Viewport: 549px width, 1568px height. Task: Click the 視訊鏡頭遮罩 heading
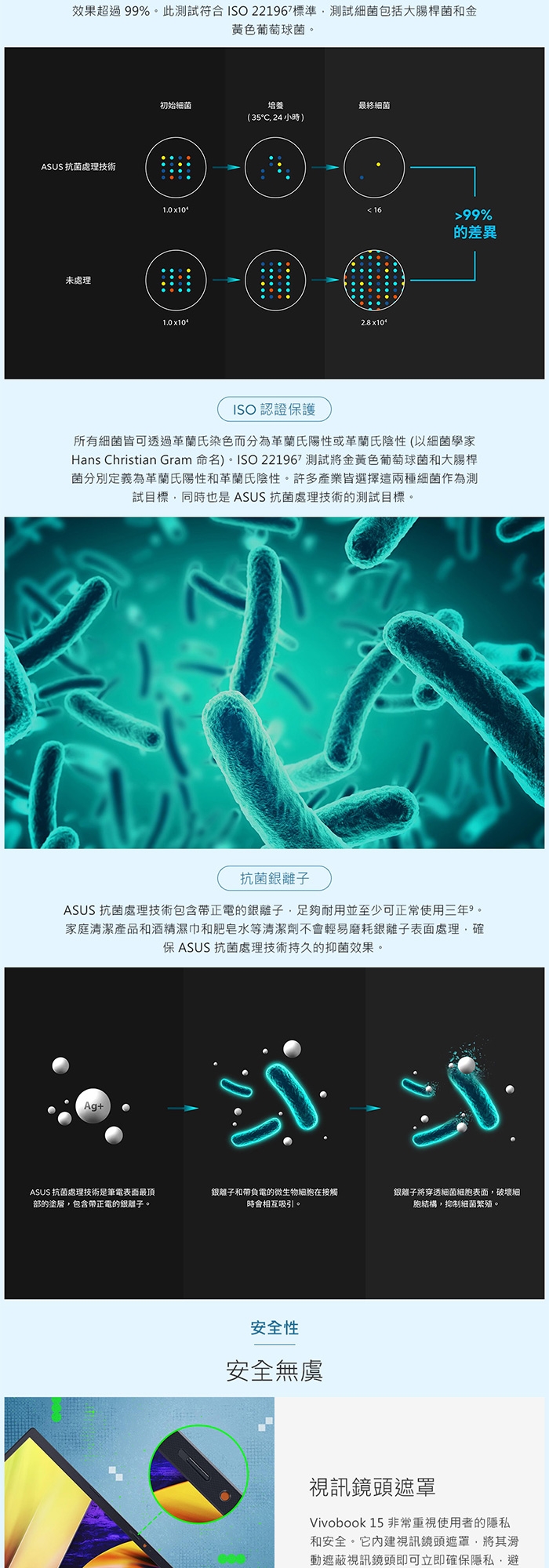(373, 1486)
